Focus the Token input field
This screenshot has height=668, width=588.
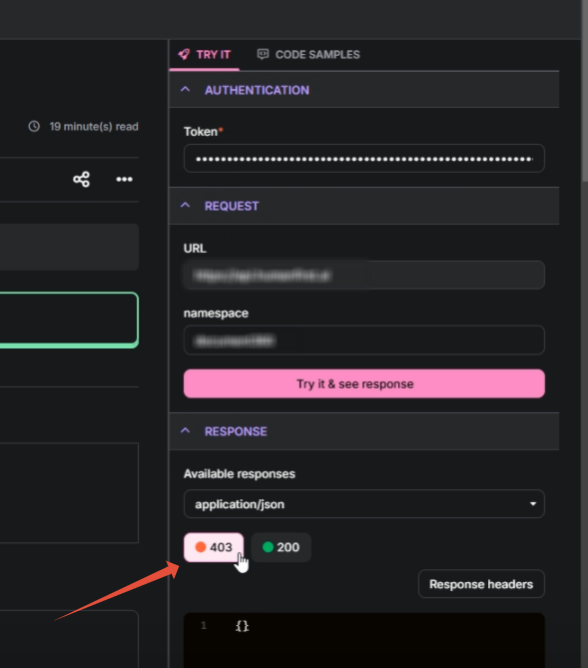coord(364,158)
